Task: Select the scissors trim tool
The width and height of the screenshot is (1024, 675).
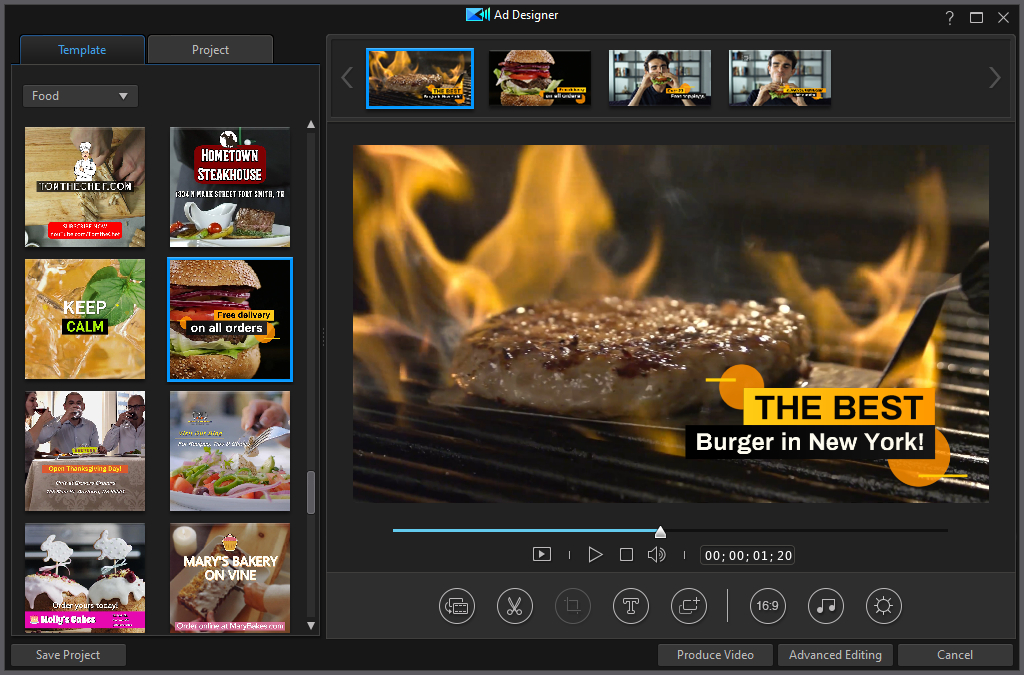Action: tap(515, 606)
